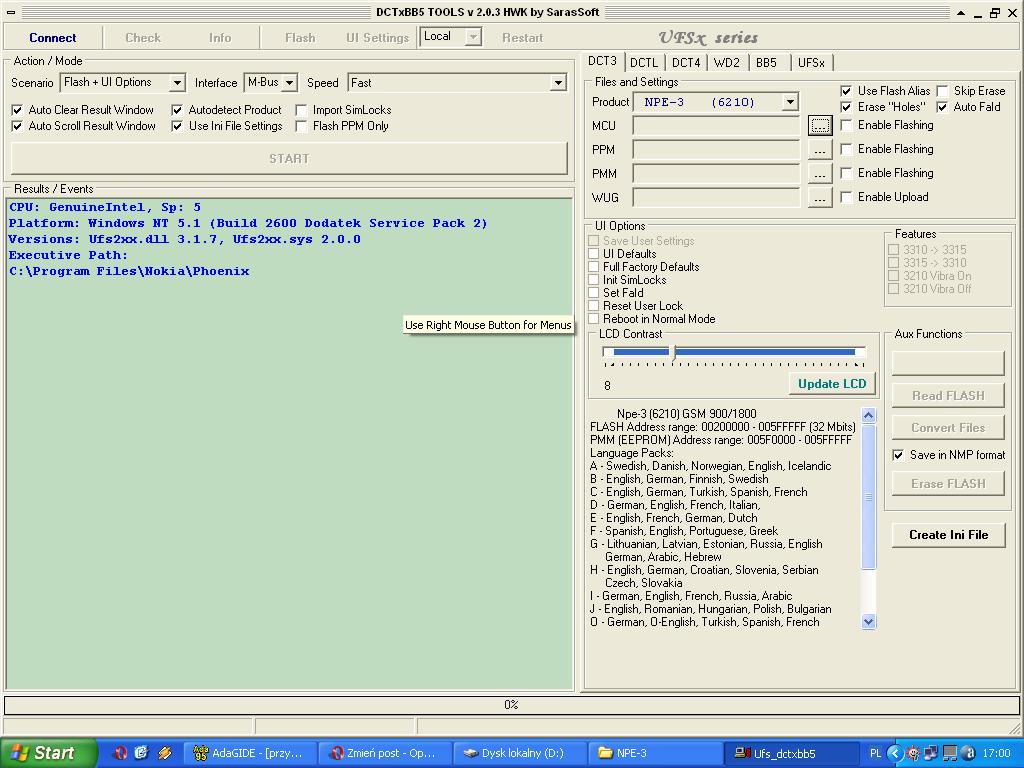Click the Create Ini File button
Screen dimensions: 1024x768
948,535
